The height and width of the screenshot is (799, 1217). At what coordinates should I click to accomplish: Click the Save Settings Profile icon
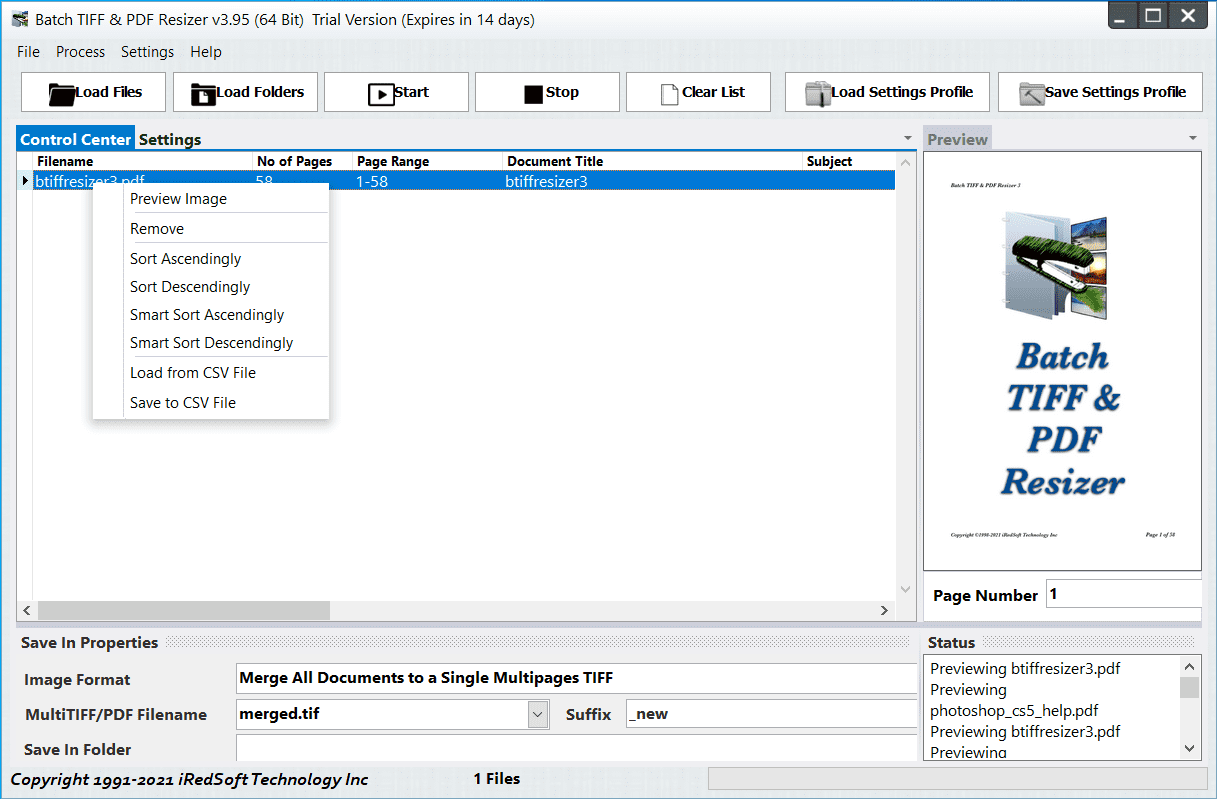1031,94
